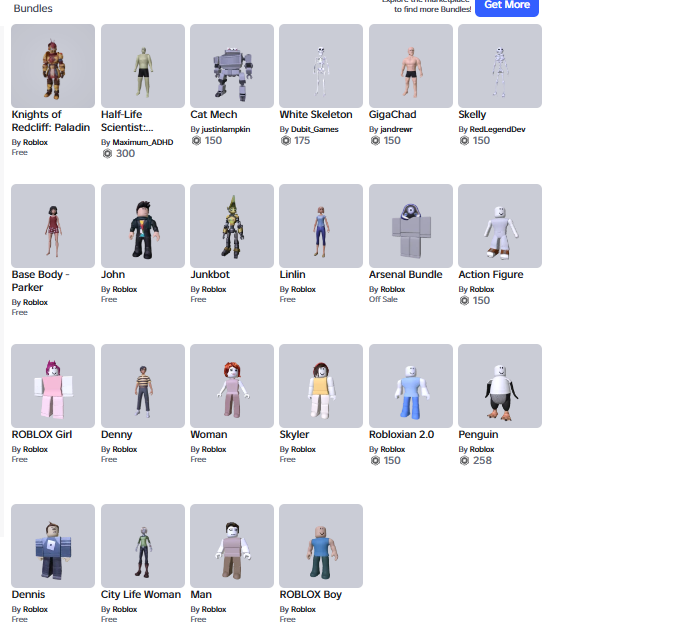The width and height of the screenshot is (684, 628).
Task: Select the White Skeleton bundle image
Action: [x=321, y=66]
